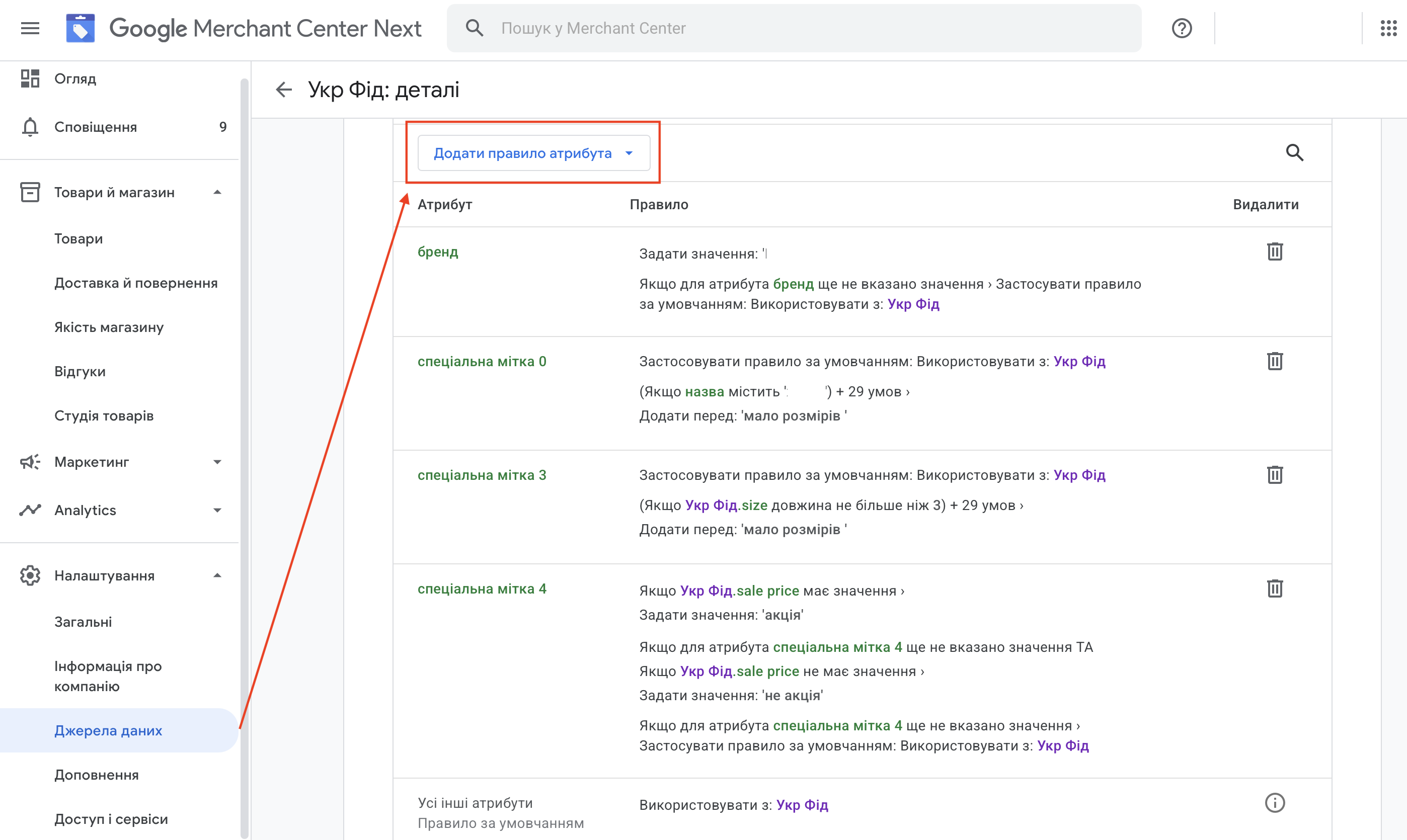
Task: Open the спеціальна мітка 3 rule link
Action: 482,475
